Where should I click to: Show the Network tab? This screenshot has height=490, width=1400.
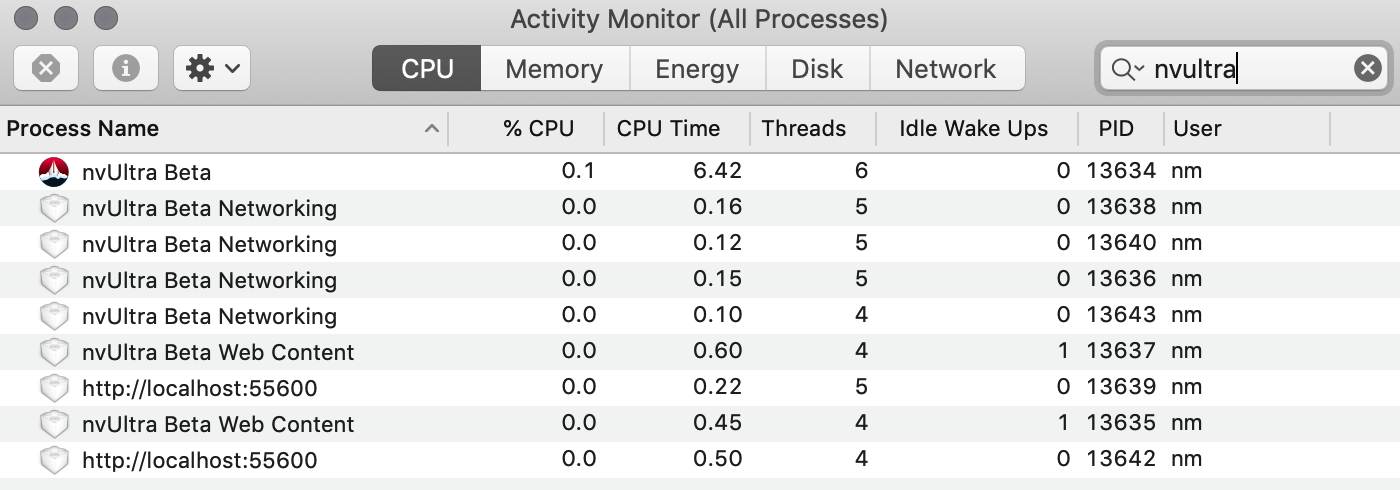(946, 68)
